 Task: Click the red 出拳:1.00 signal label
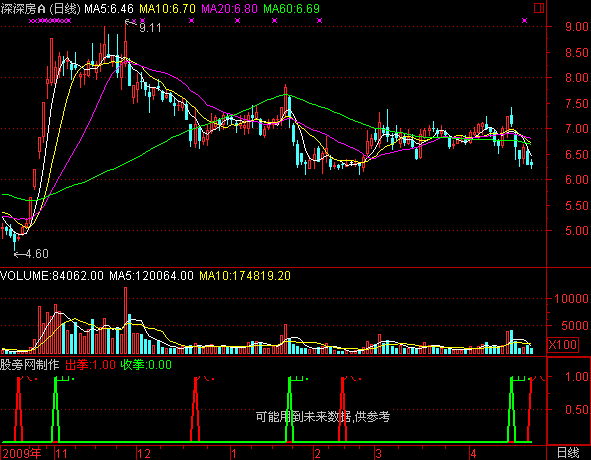click(x=90, y=365)
